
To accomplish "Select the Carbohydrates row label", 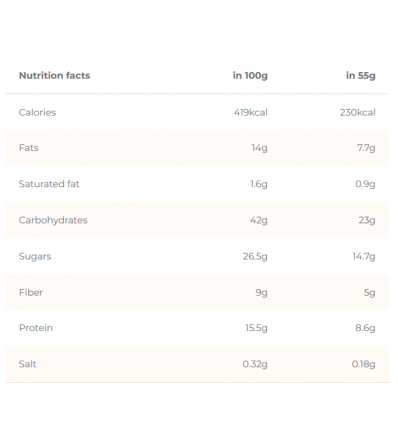I will click(x=53, y=220).
